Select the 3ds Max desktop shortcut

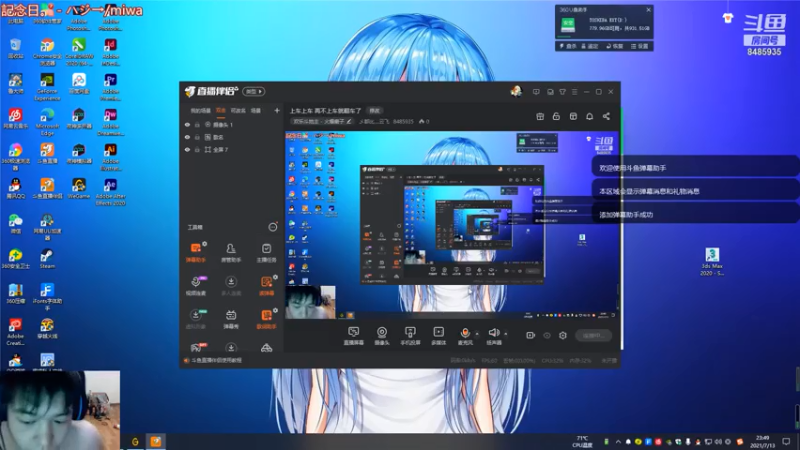coord(712,261)
